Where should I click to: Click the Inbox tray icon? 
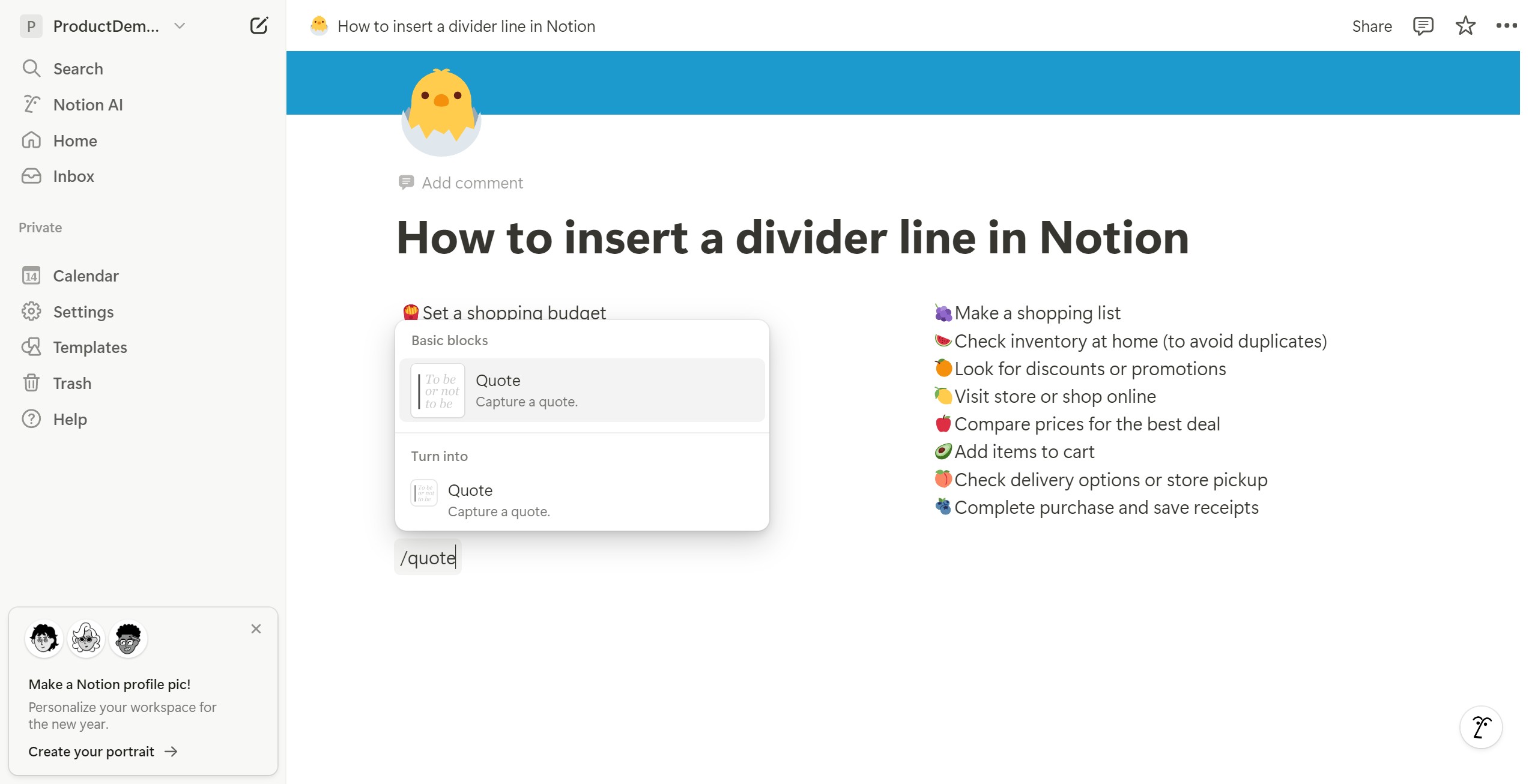pos(31,176)
